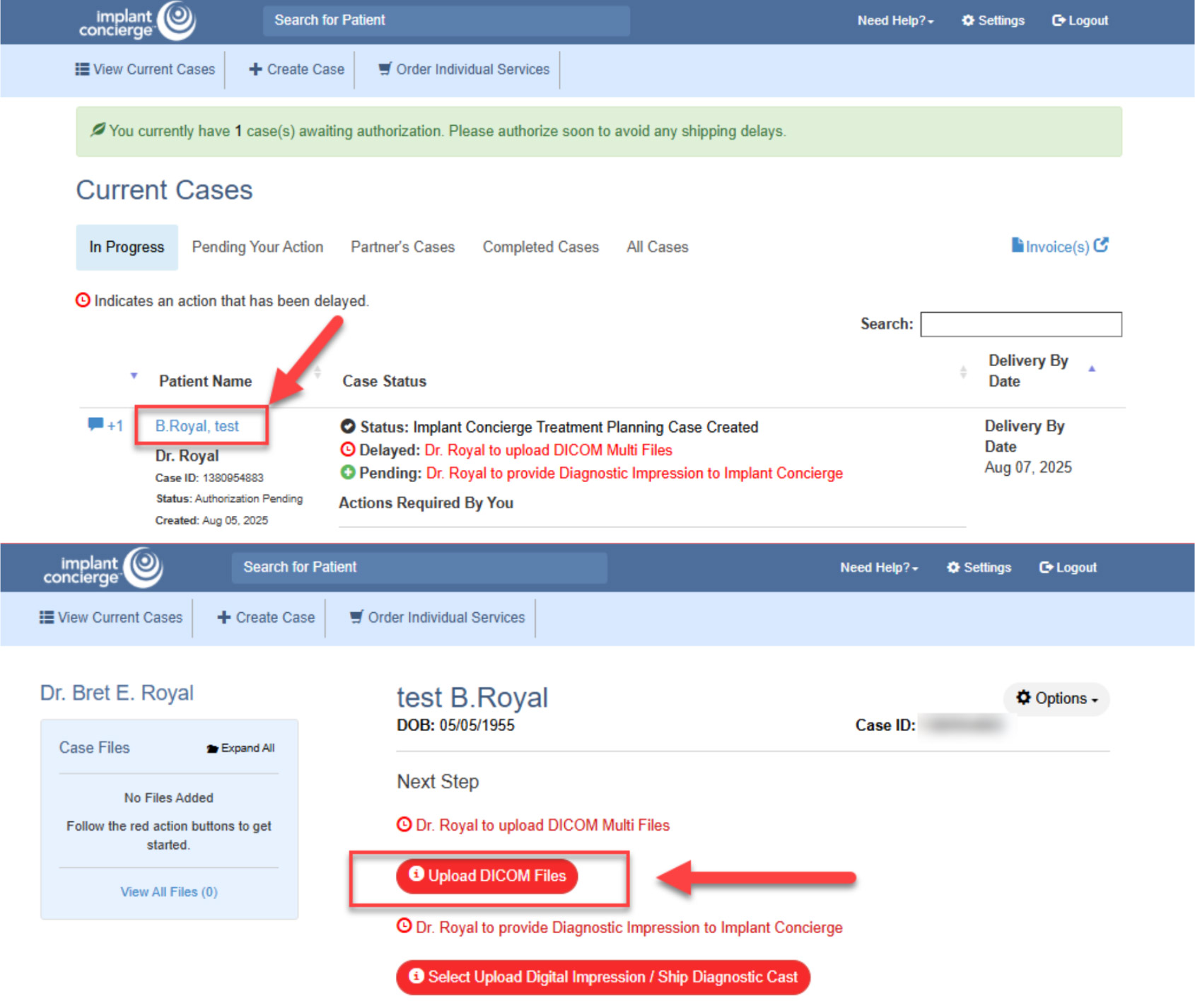Click the Expand All folder icon
Image resolution: width=1195 pixels, height=1008 pixels.
[x=212, y=749]
